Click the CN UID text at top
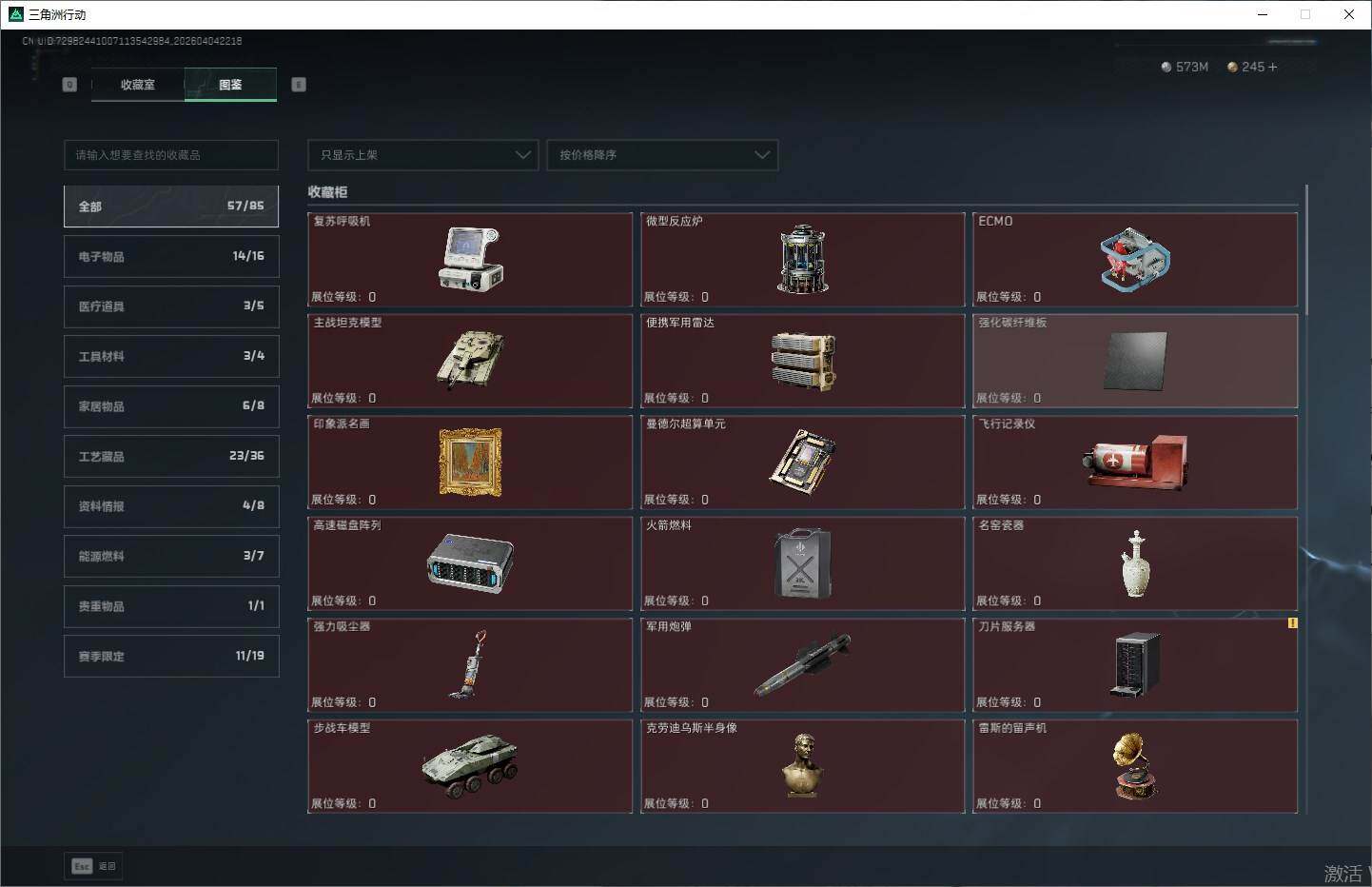Viewport: 1372px width, 887px height. coord(132,41)
